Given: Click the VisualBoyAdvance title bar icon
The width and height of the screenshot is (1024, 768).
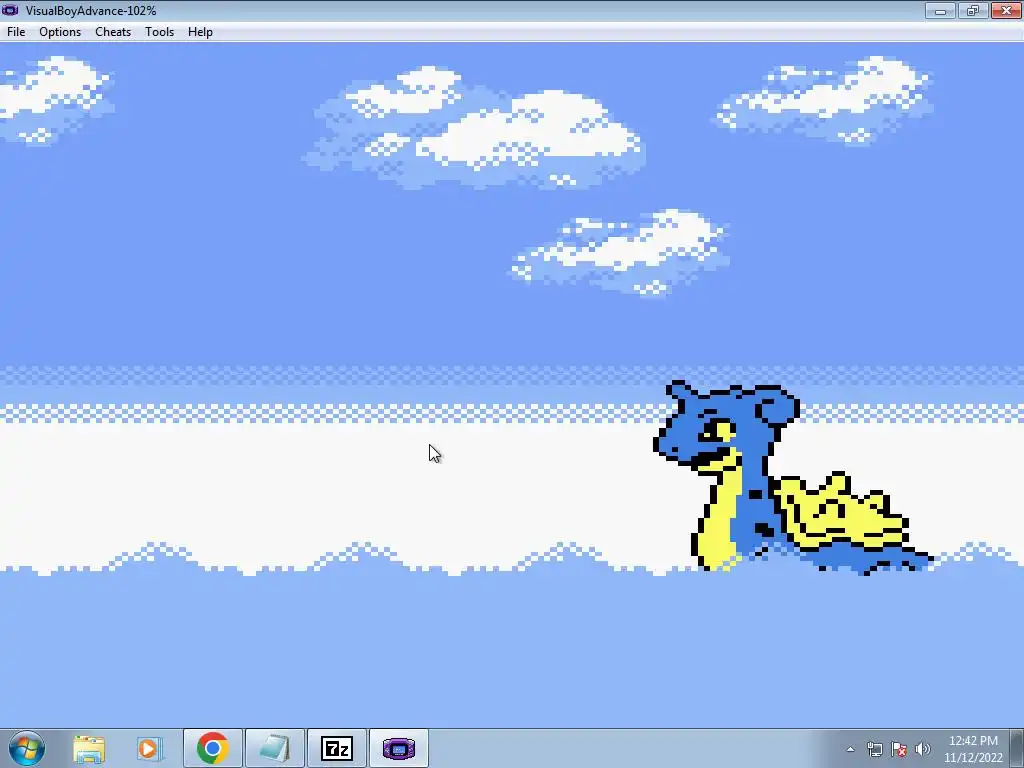Looking at the screenshot, I should (10, 10).
